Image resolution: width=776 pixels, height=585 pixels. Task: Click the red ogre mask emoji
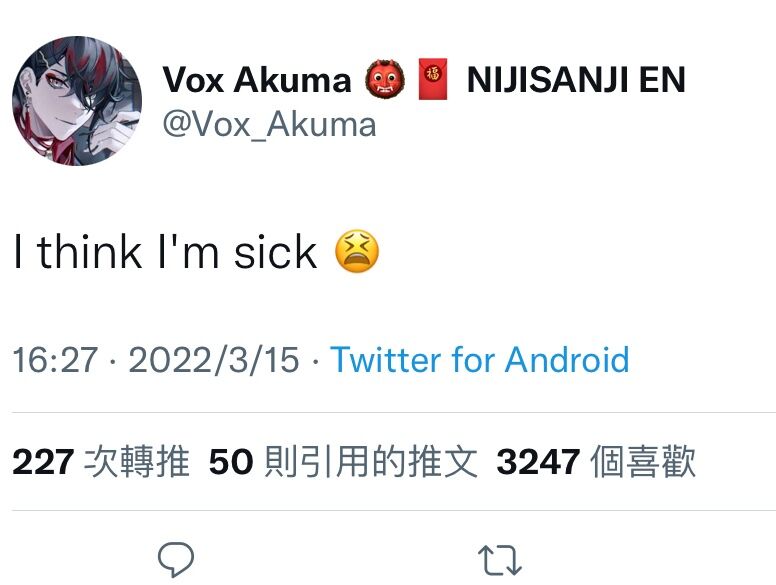(x=384, y=79)
